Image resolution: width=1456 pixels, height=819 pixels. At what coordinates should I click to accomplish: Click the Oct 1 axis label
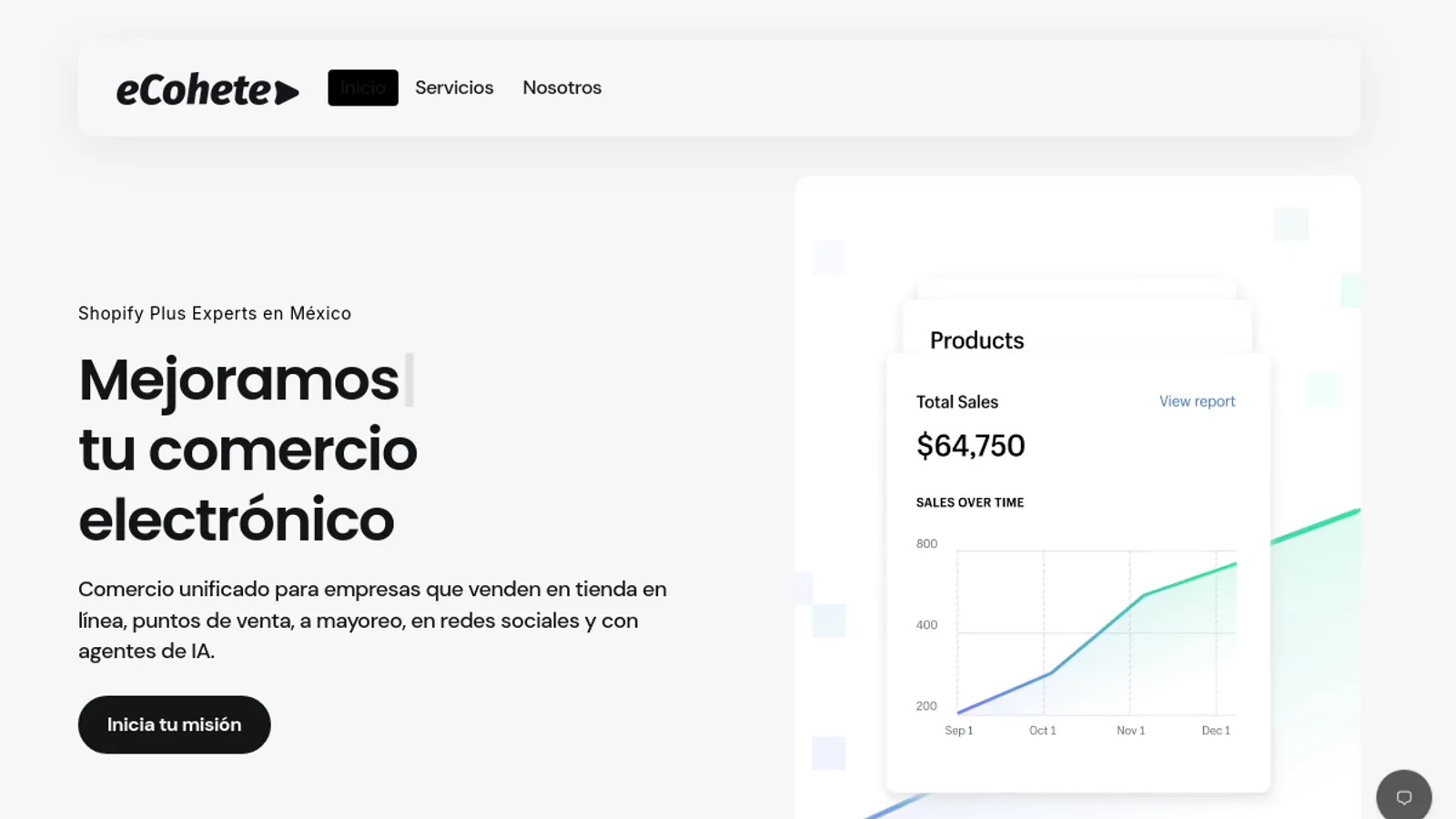[1042, 731]
